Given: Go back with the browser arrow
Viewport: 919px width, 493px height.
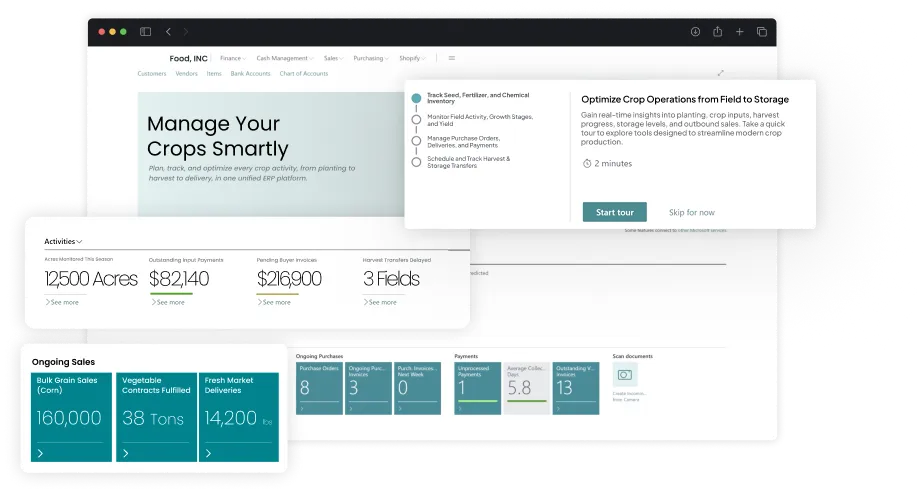Looking at the screenshot, I should click(168, 32).
